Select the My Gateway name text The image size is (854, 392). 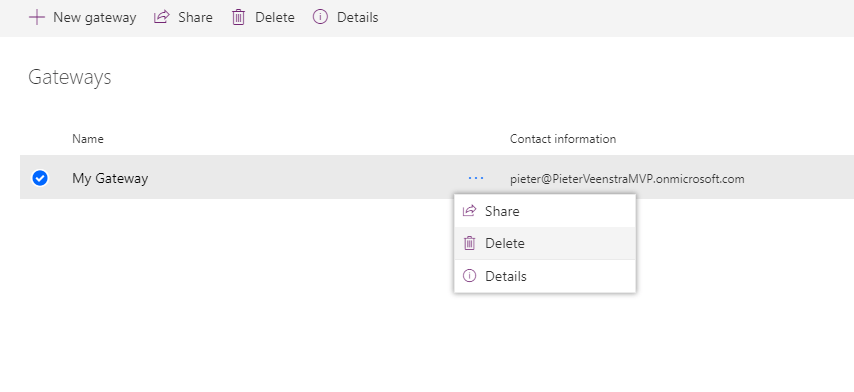(x=110, y=179)
